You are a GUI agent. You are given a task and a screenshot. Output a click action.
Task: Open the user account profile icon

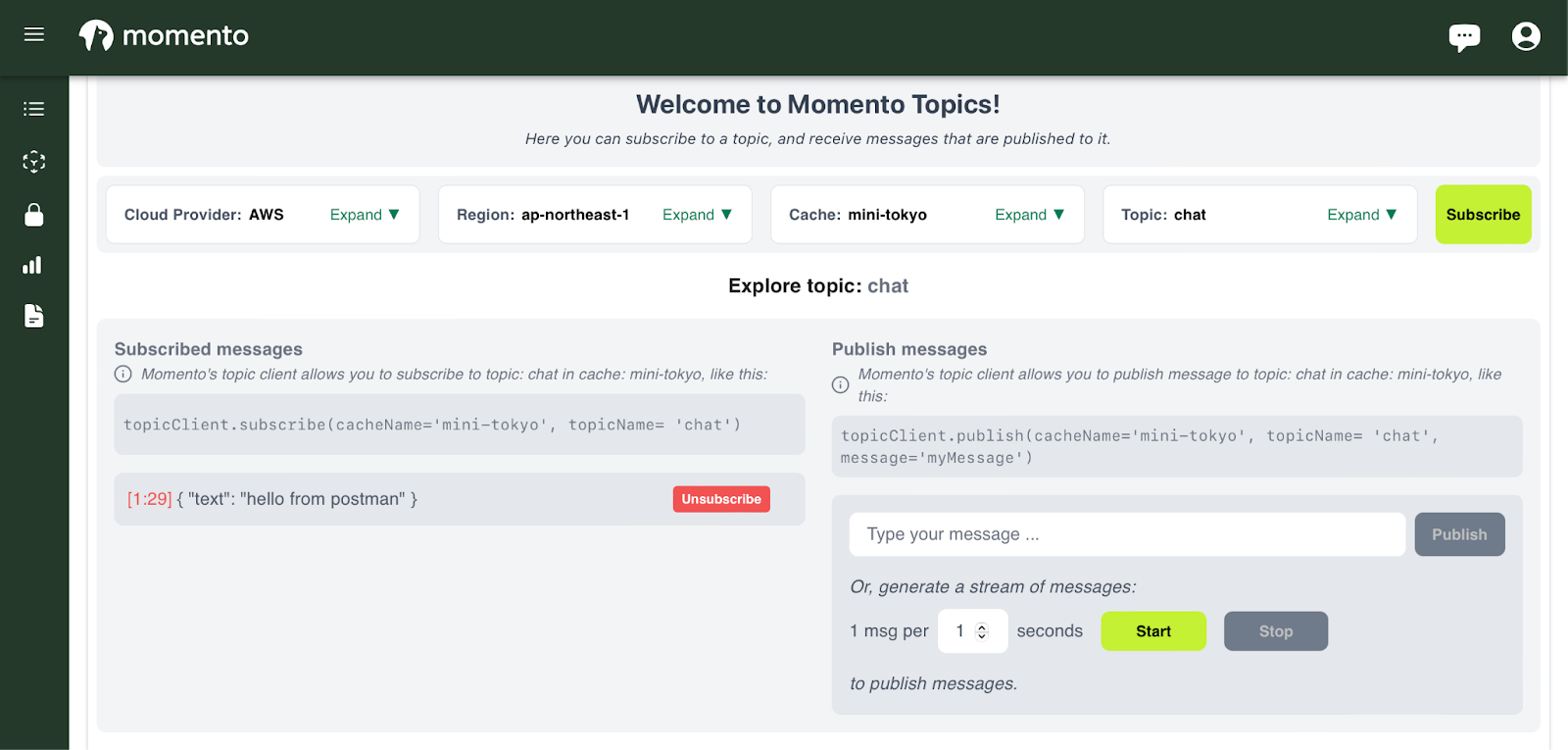pos(1526,36)
